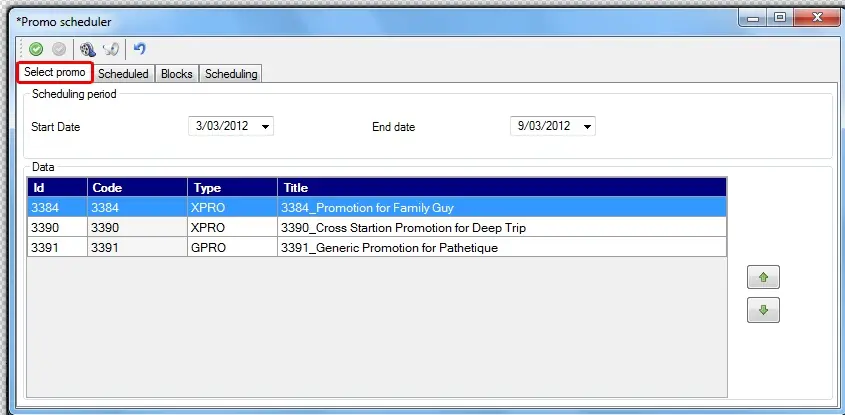Open the End date dropdown calendar

(587, 127)
